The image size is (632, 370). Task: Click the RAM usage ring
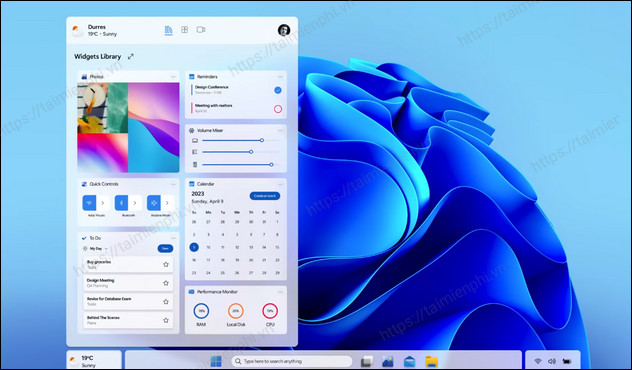201,311
